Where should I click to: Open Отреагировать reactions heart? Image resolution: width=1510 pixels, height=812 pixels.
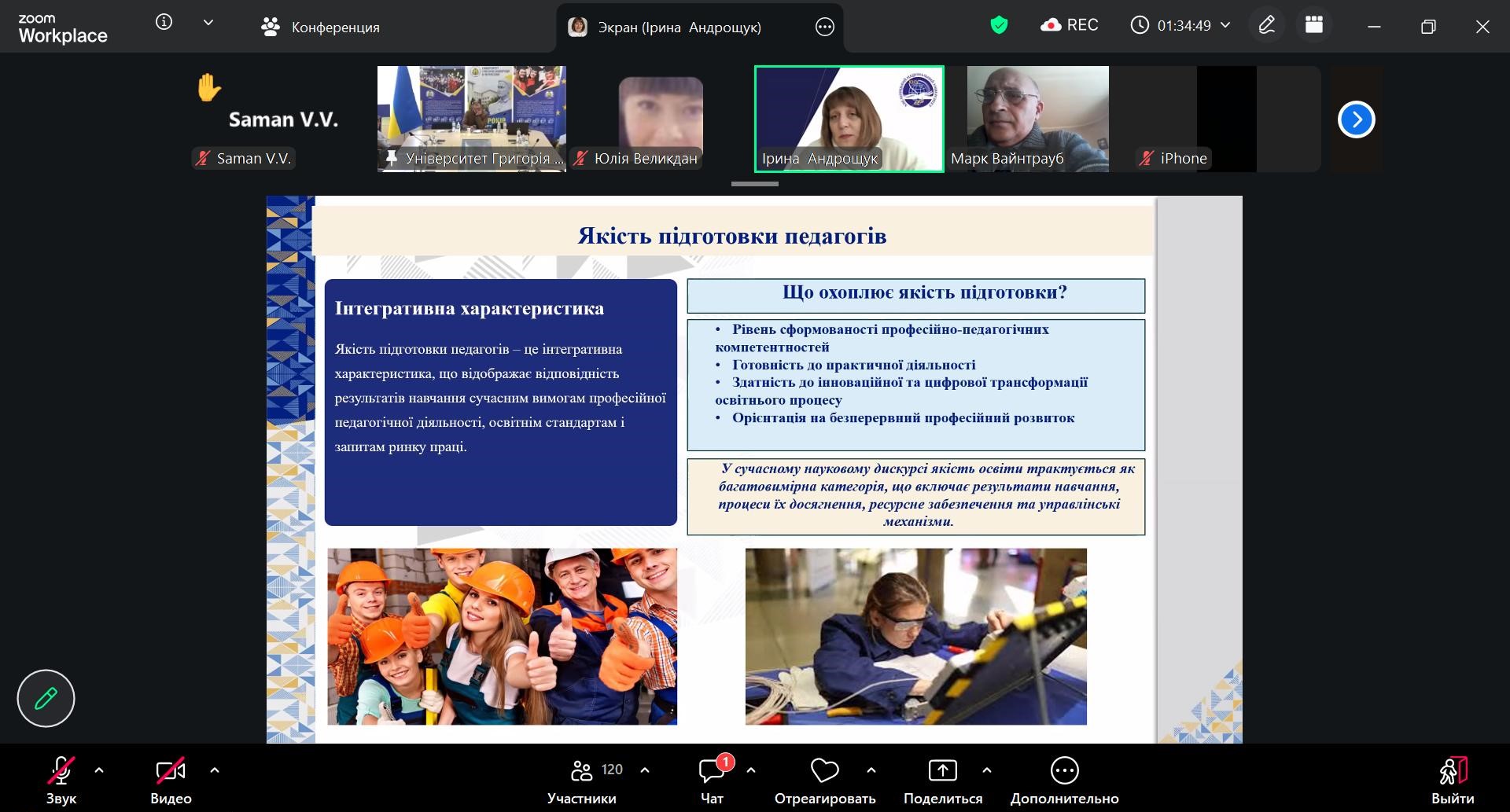tap(824, 780)
